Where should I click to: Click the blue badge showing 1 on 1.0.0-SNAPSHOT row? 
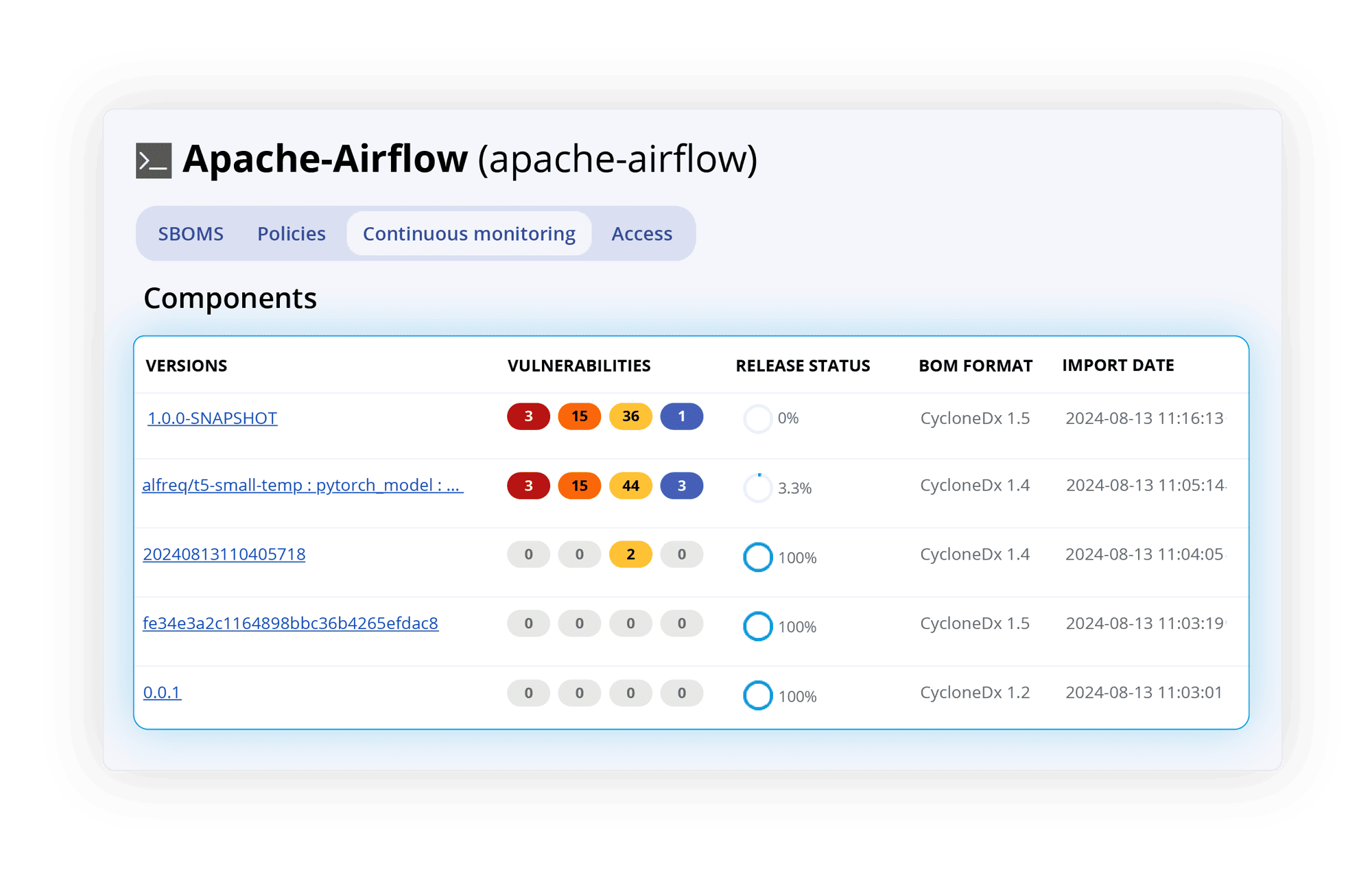(682, 416)
